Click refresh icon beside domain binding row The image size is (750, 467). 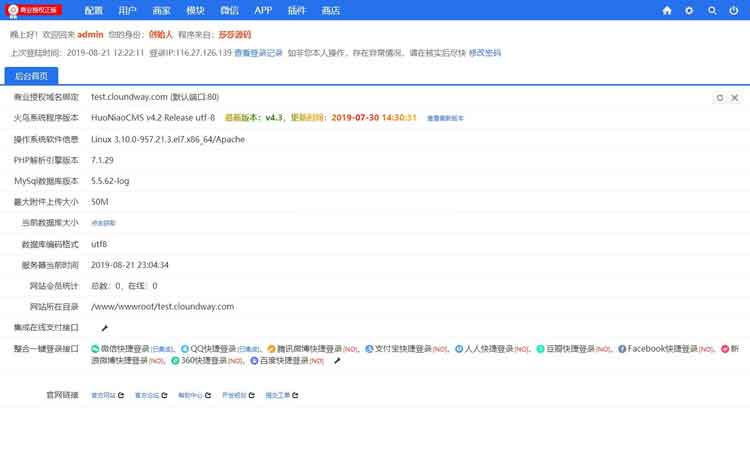[719, 98]
